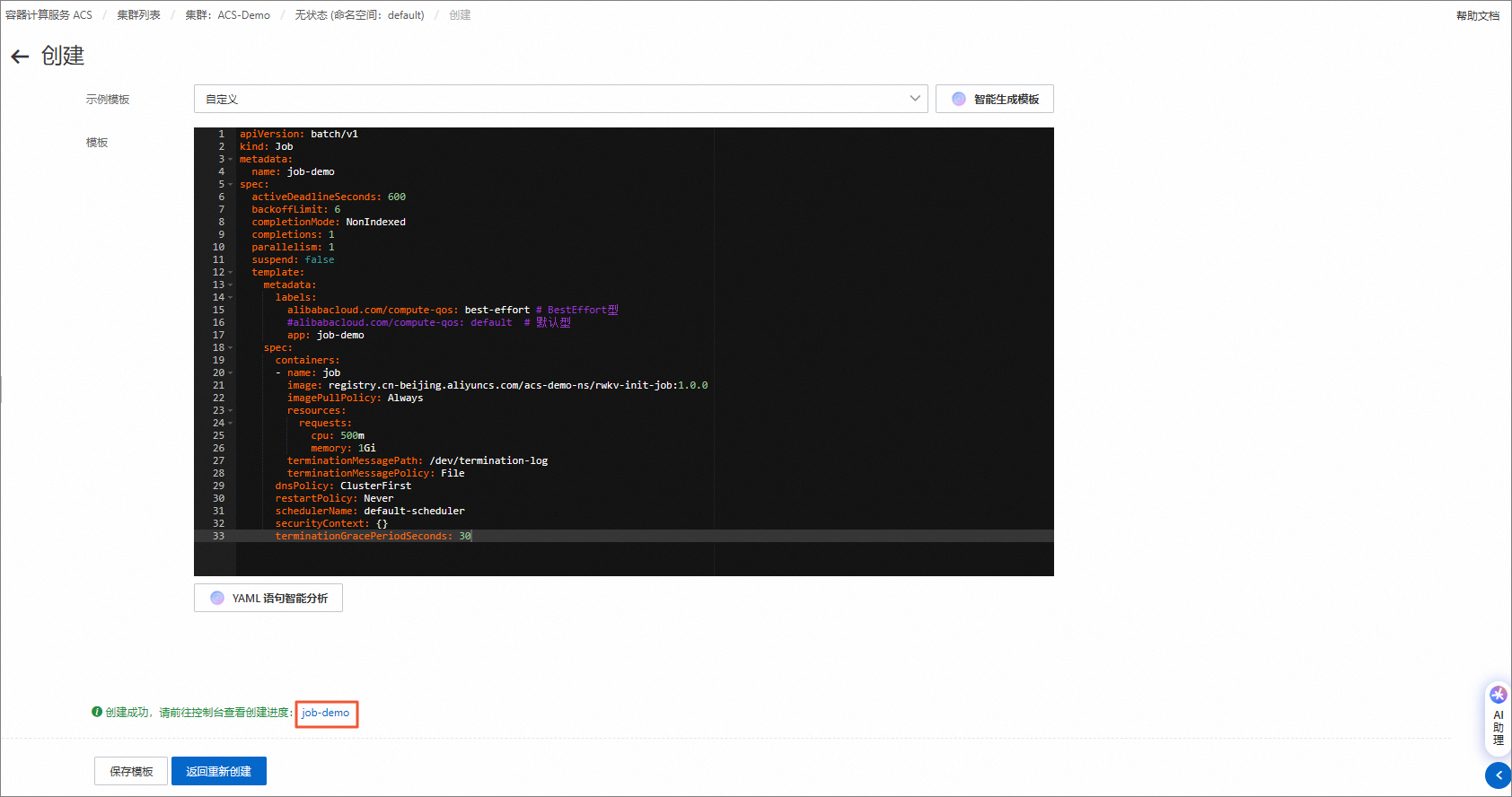The width and height of the screenshot is (1512, 797).
Task: Click the completionMode: NonIndexed line
Action: (329, 222)
